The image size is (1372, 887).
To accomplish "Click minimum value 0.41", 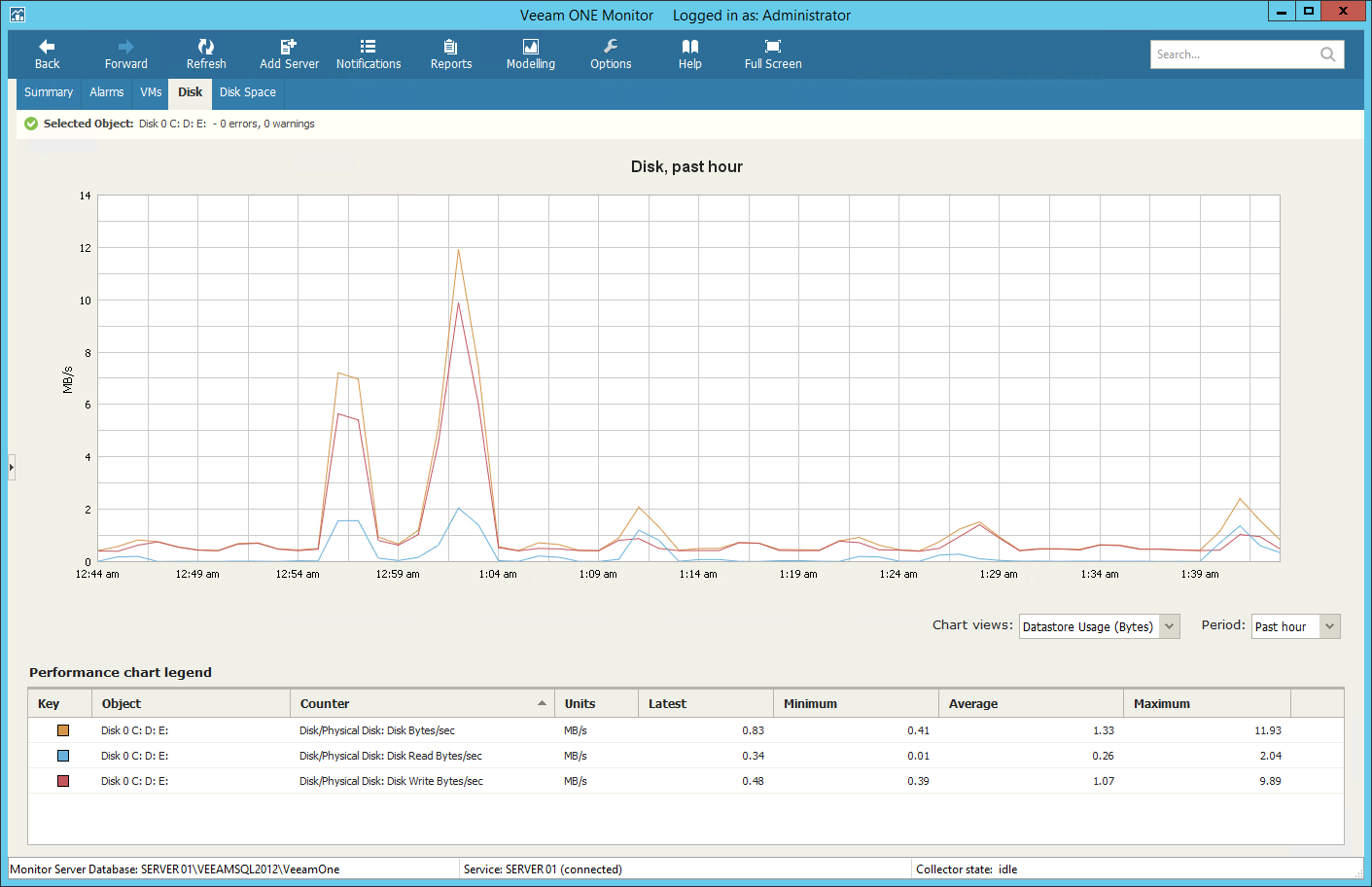I will pyautogui.click(x=919, y=730).
